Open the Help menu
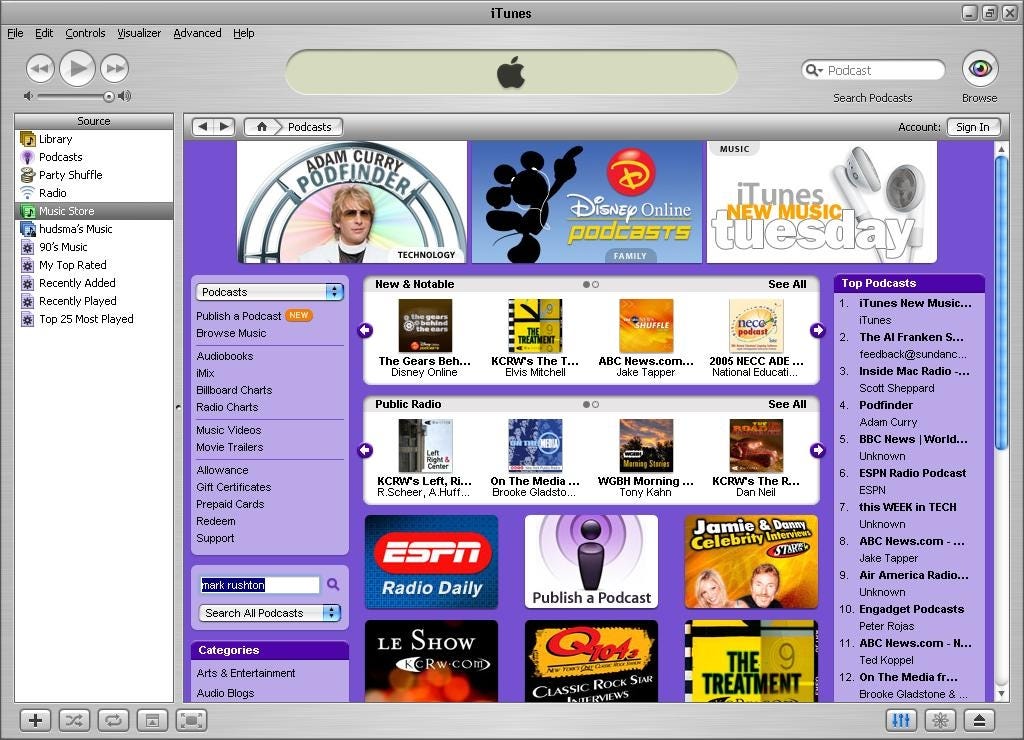The width and height of the screenshot is (1024, 740). tap(244, 33)
